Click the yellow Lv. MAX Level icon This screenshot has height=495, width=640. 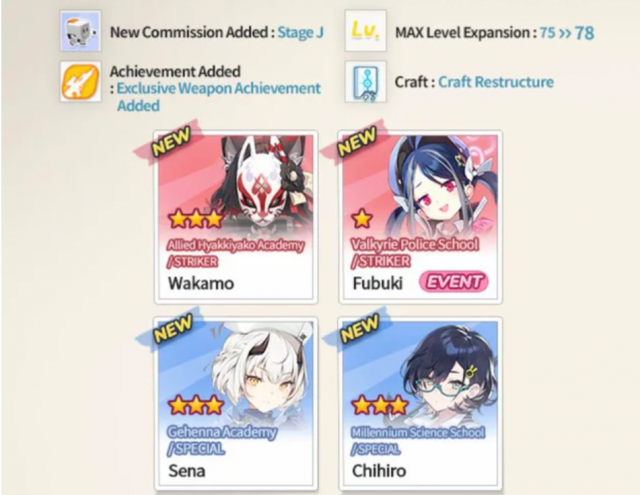point(365,31)
